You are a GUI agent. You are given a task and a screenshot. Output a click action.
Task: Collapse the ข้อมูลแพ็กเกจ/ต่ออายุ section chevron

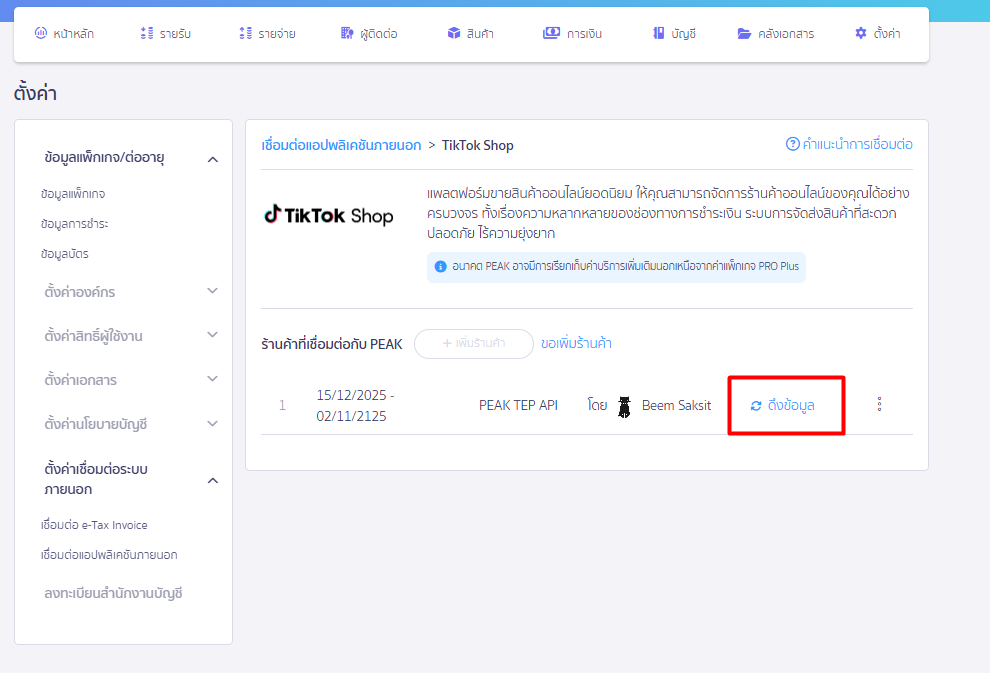coord(213,159)
